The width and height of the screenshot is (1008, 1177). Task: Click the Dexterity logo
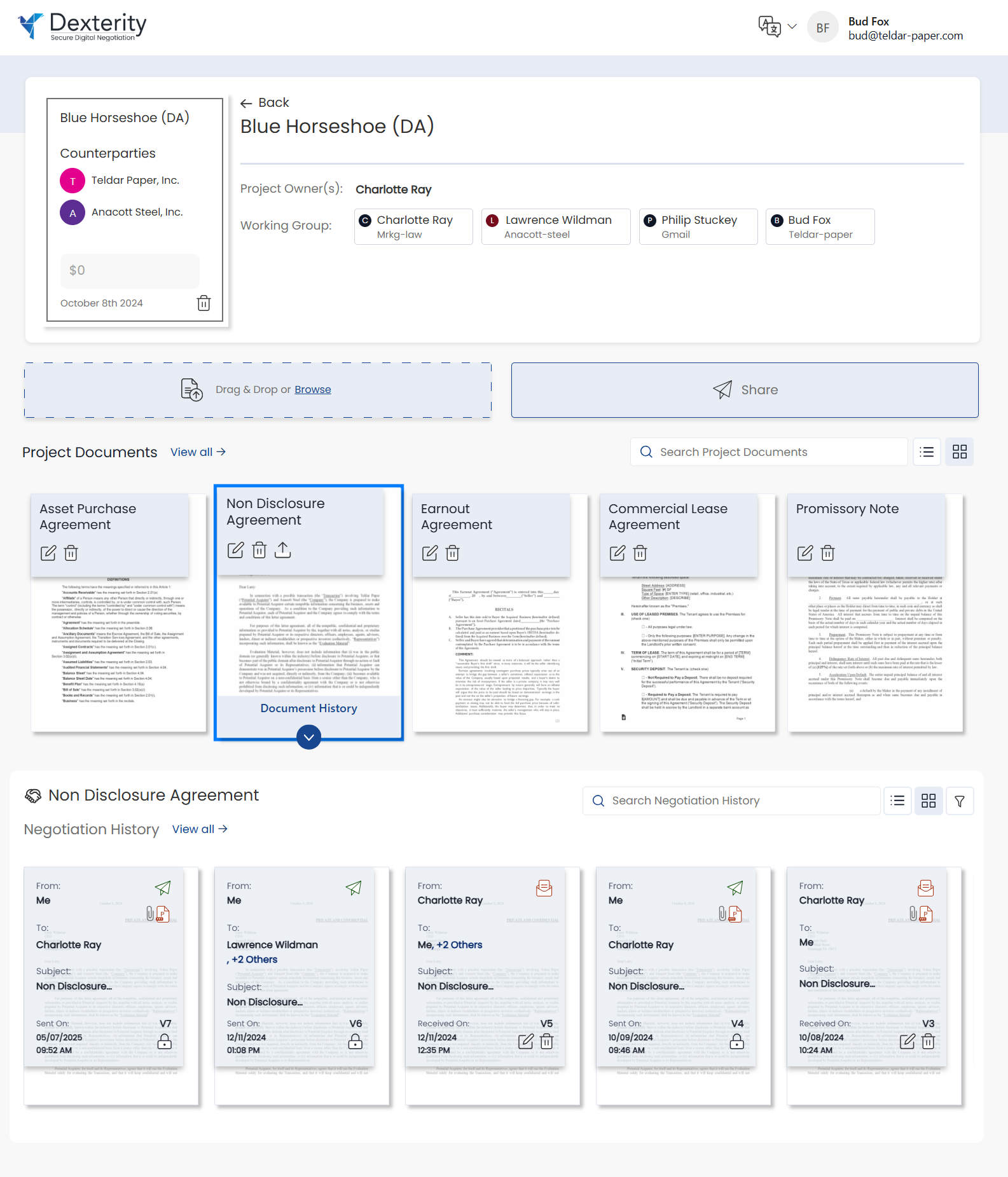[x=82, y=27]
